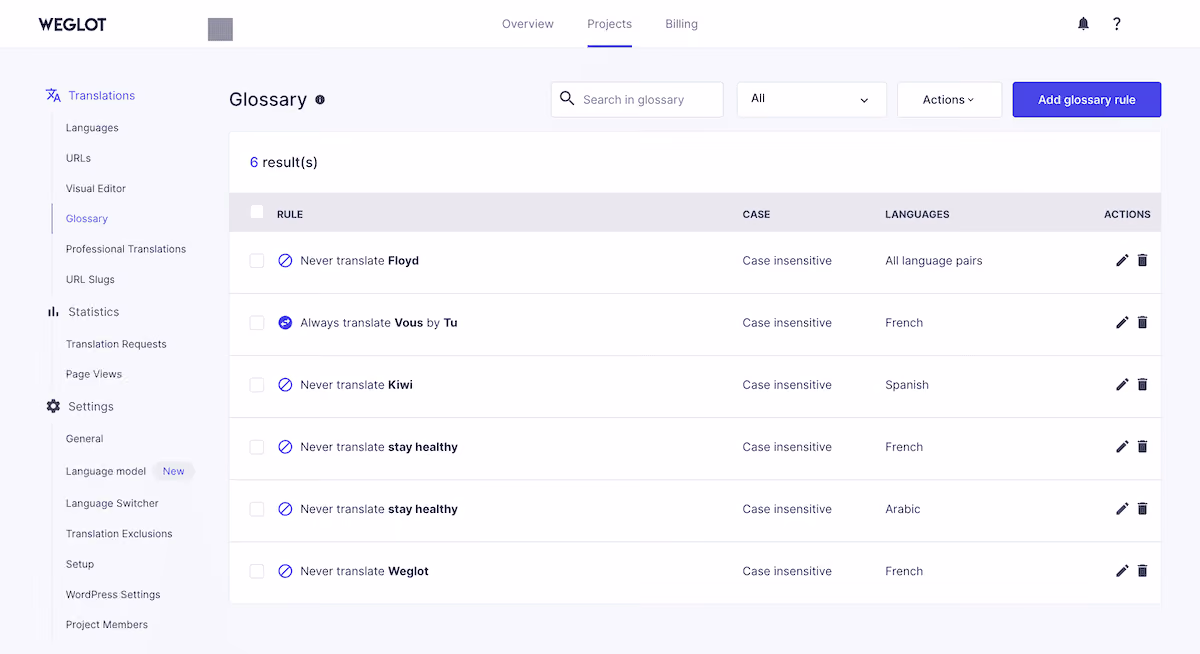Click the never-translate icon beside Weglot
The image size is (1200, 654).
pos(285,571)
